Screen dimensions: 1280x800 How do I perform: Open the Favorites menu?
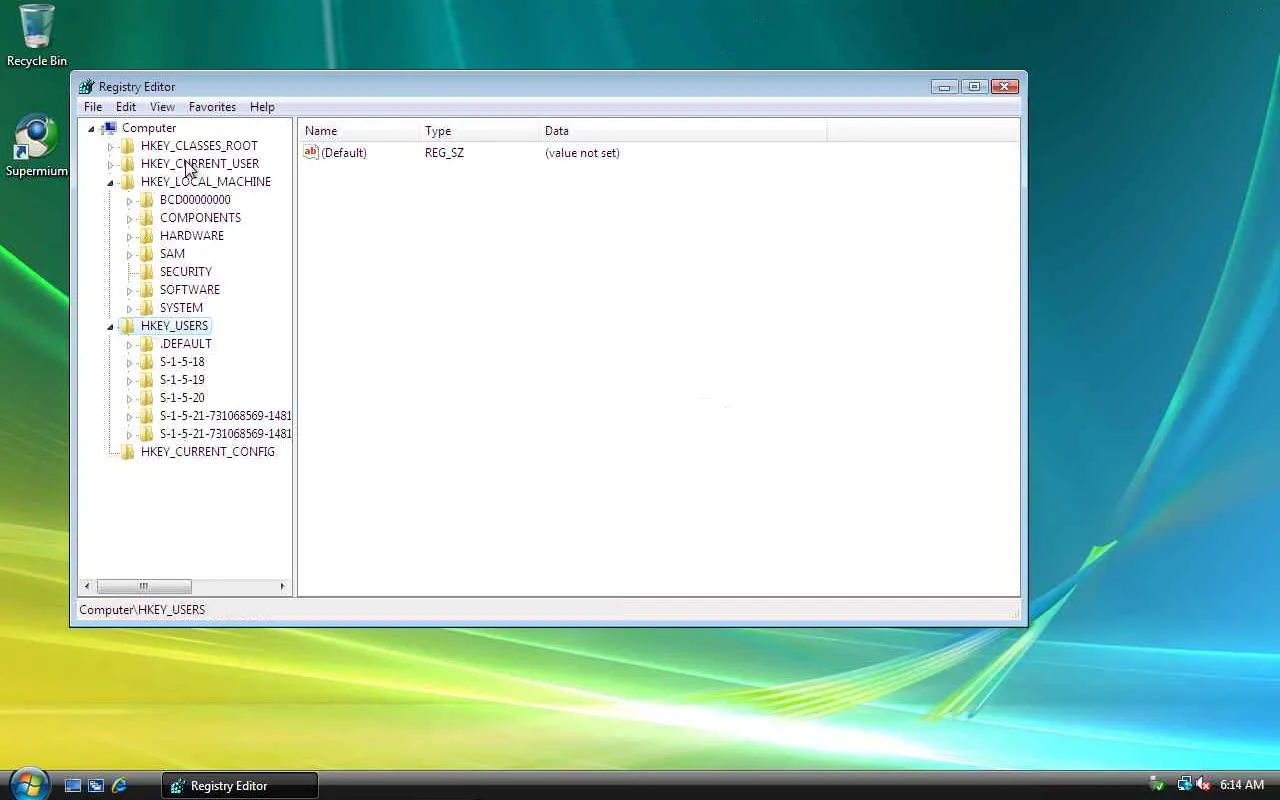(213, 107)
